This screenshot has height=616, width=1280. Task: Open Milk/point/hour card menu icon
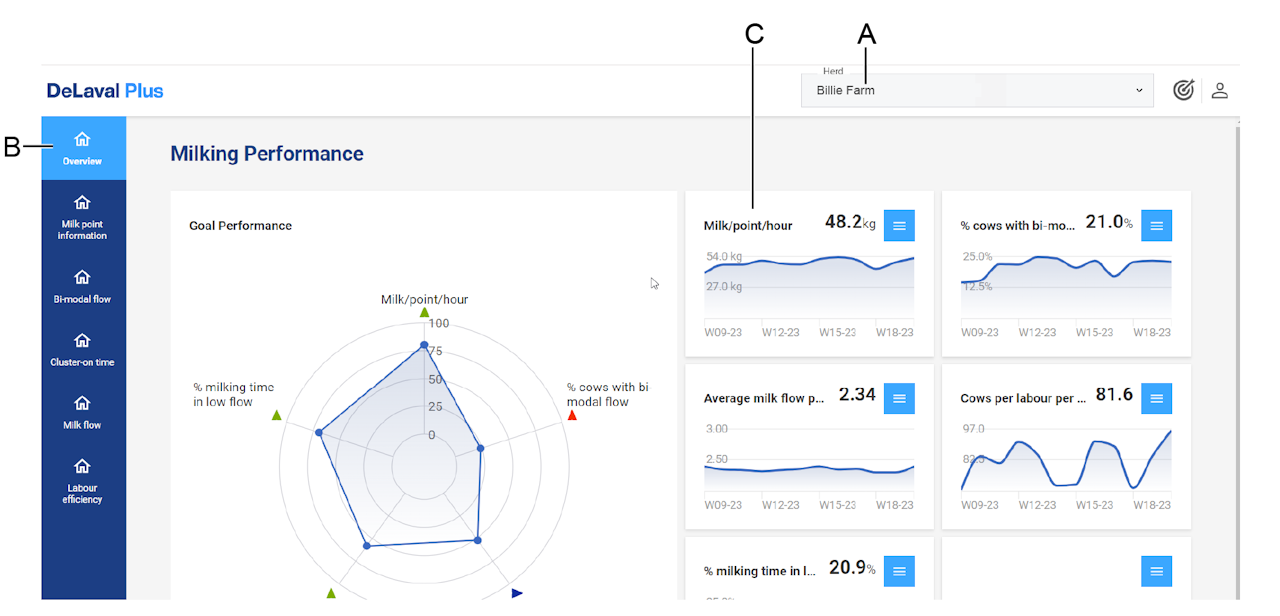click(899, 226)
